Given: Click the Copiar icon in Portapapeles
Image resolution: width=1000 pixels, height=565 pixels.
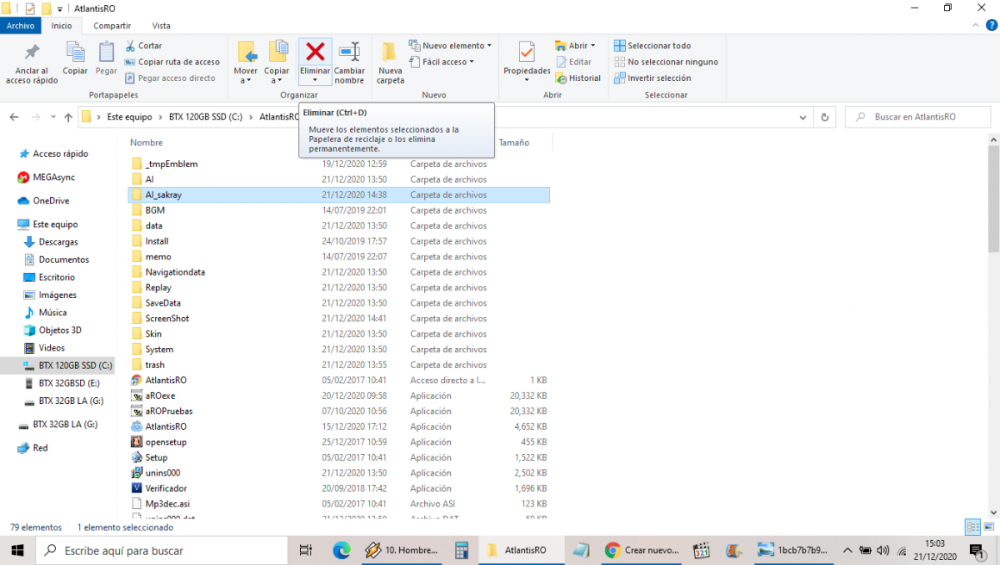Looking at the screenshot, I should pyautogui.click(x=75, y=58).
